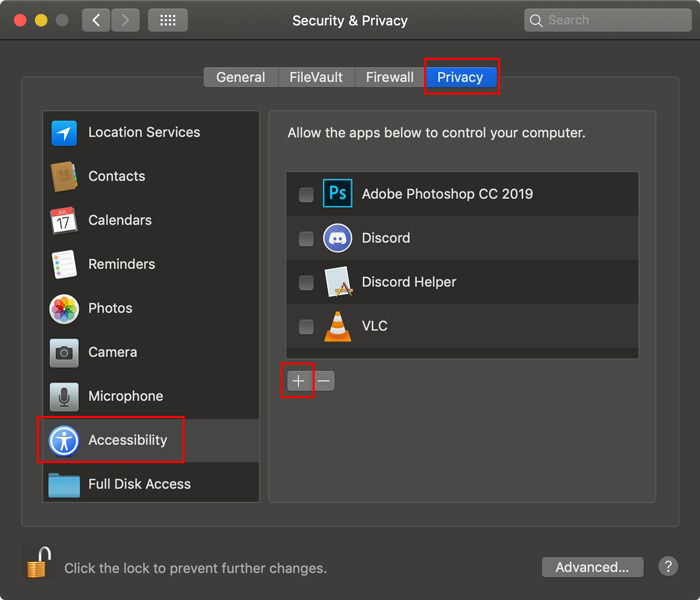Click the Location Services arrow icon

[64, 132]
